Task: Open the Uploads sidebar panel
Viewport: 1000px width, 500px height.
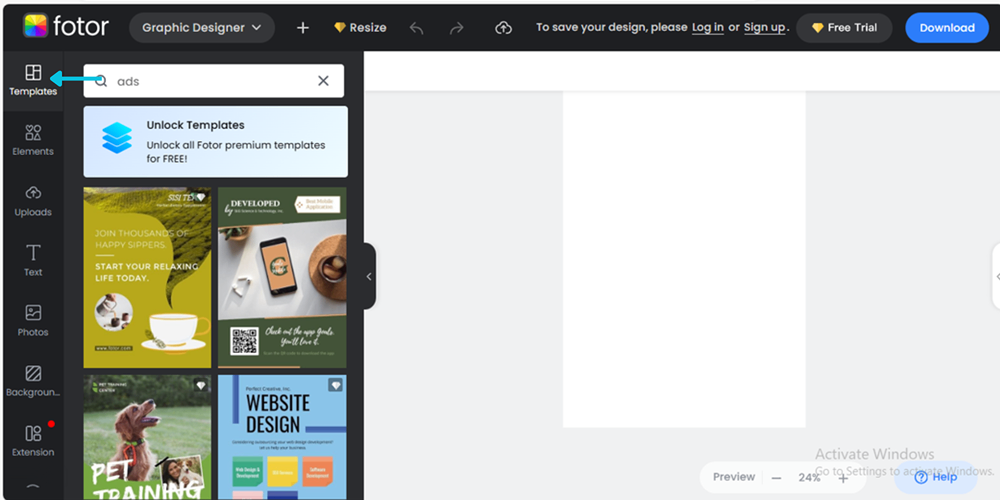Action: click(x=33, y=201)
